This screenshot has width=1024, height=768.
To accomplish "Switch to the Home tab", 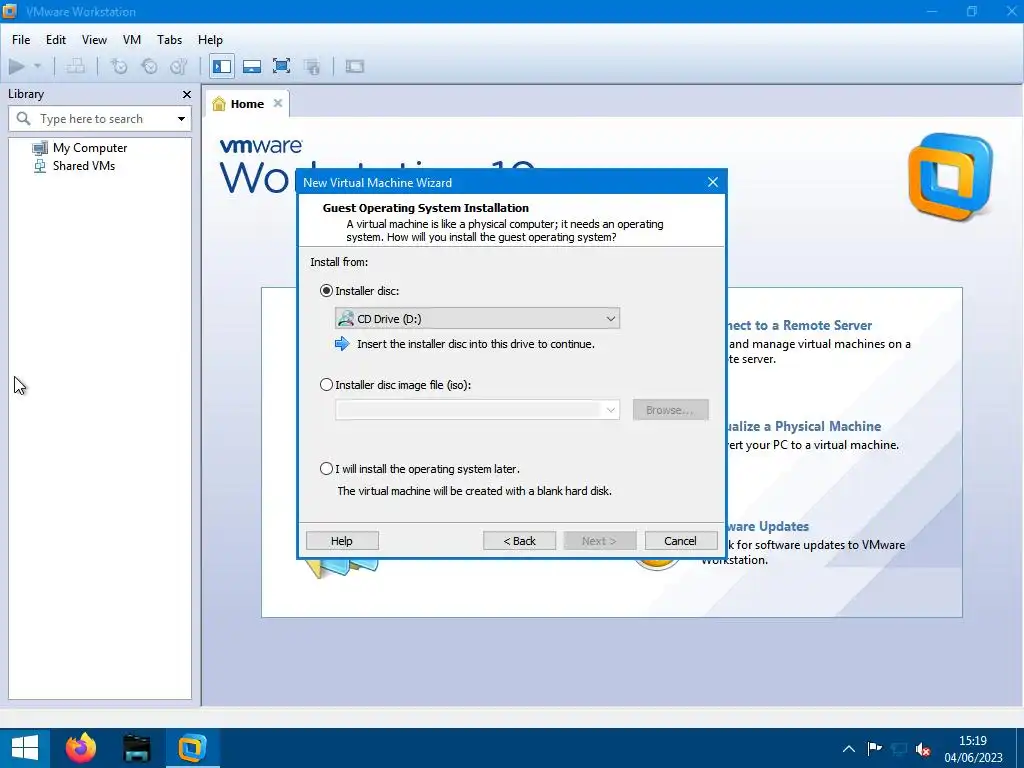I will click(247, 104).
